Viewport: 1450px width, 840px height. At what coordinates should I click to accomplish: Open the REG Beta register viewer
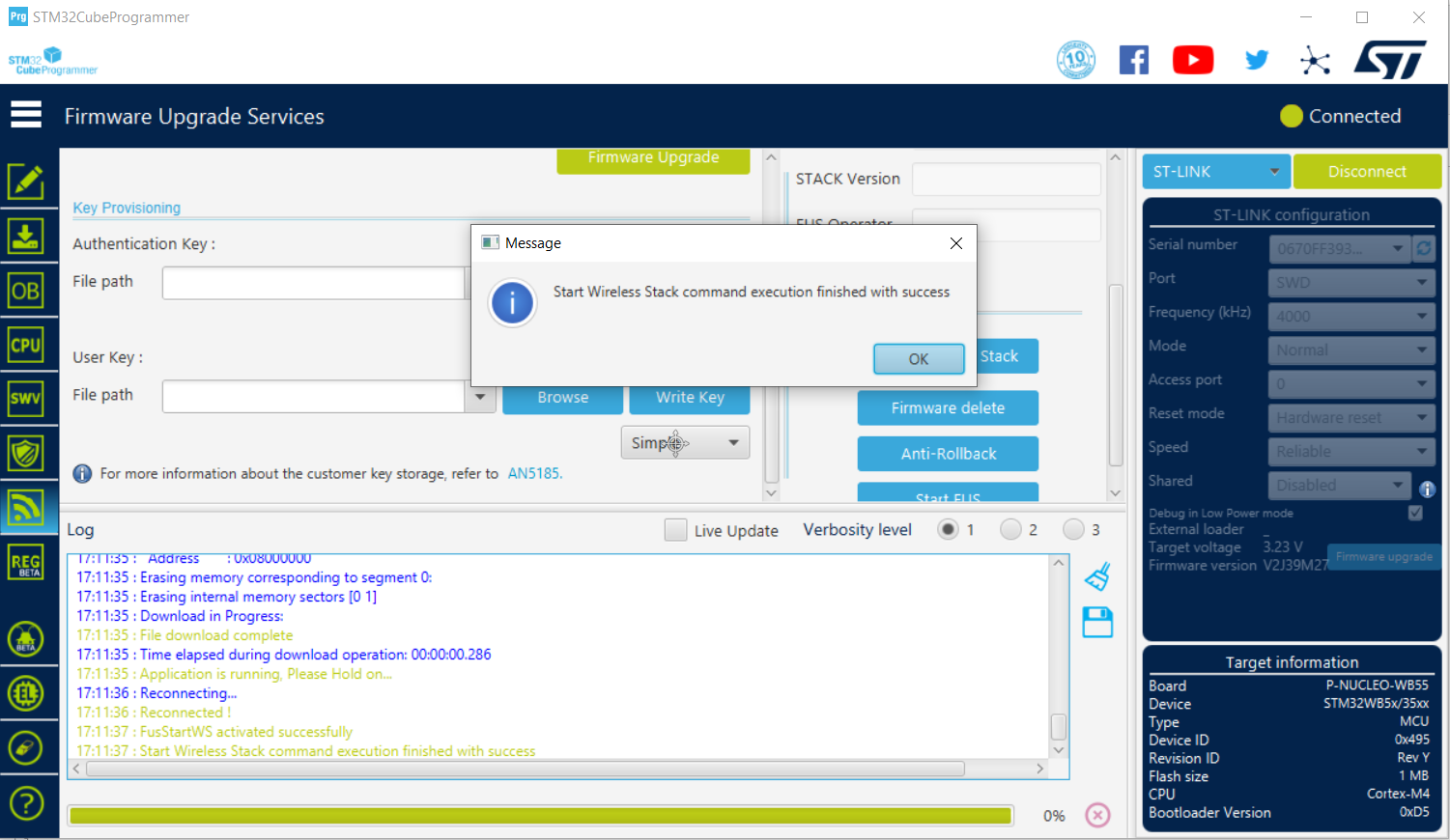(28, 561)
